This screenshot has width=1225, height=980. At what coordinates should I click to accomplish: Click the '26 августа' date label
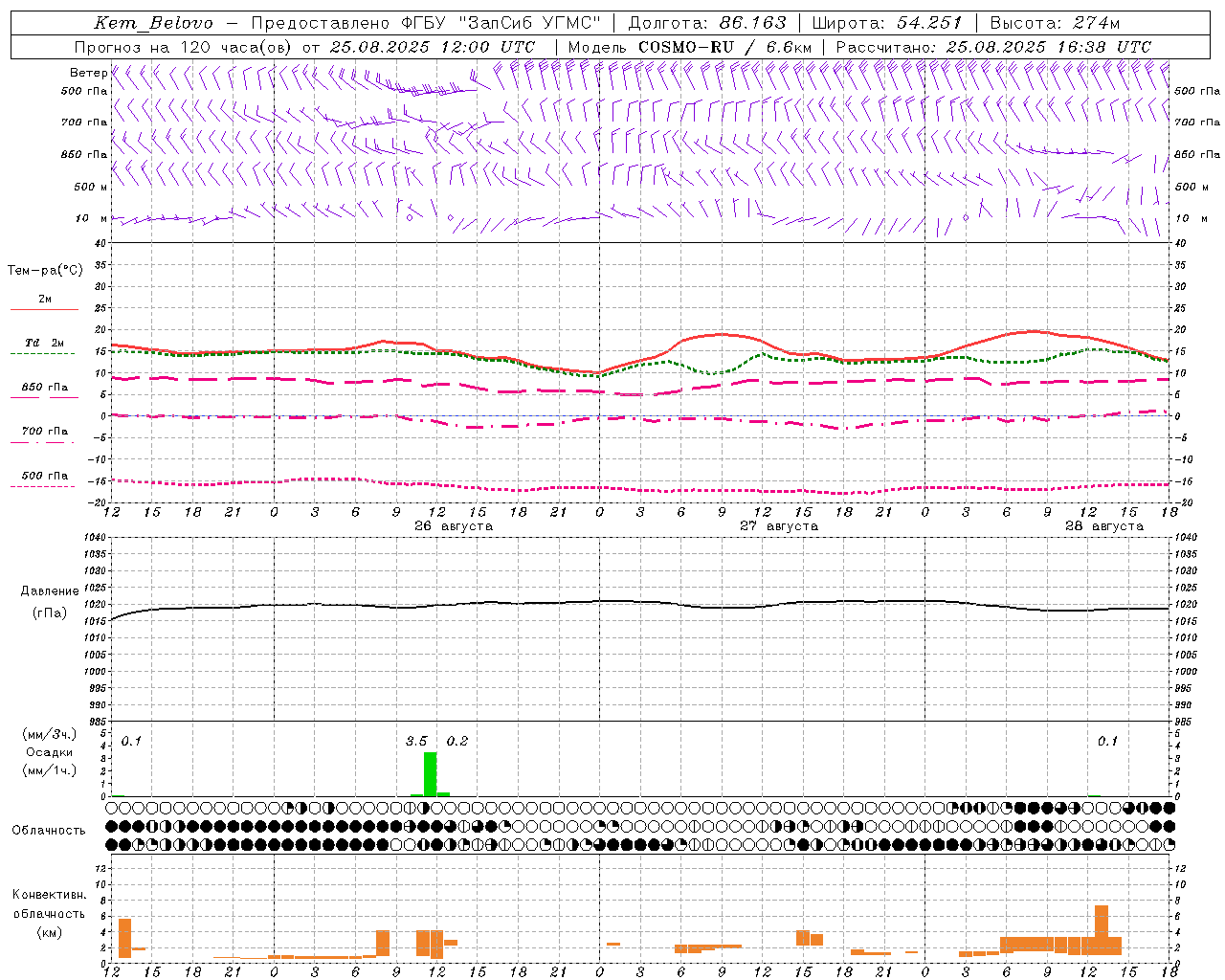click(x=454, y=526)
